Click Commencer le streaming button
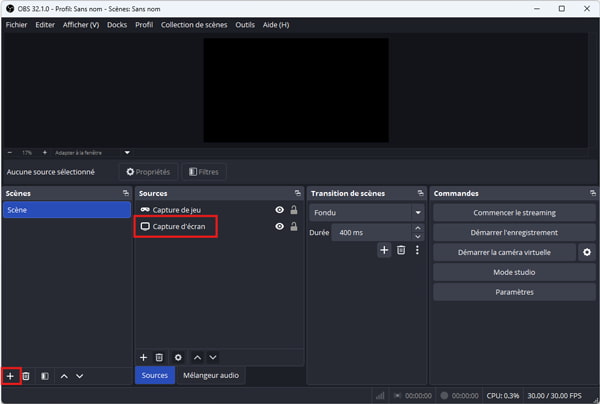This screenshot has height=404, width=600. pos(514,213)
